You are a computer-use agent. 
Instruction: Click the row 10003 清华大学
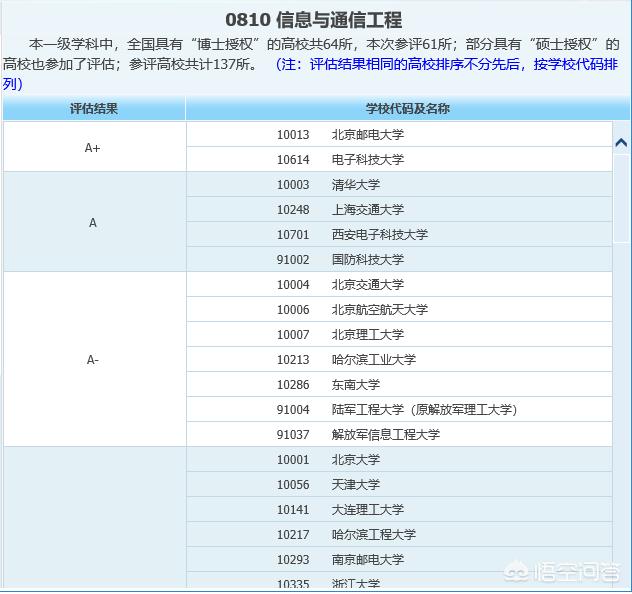point(399,185)
